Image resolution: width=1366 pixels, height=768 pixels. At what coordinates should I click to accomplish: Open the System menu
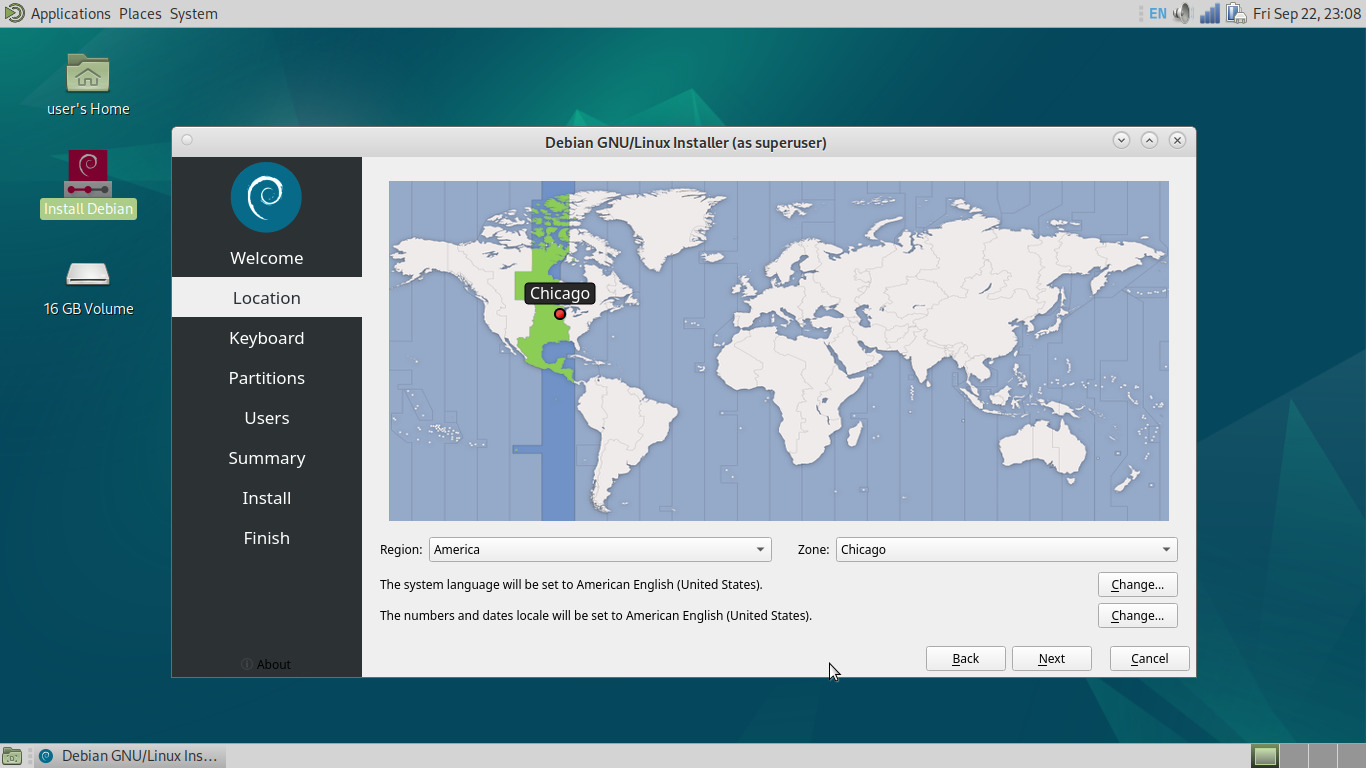click(x=193, y=13)
